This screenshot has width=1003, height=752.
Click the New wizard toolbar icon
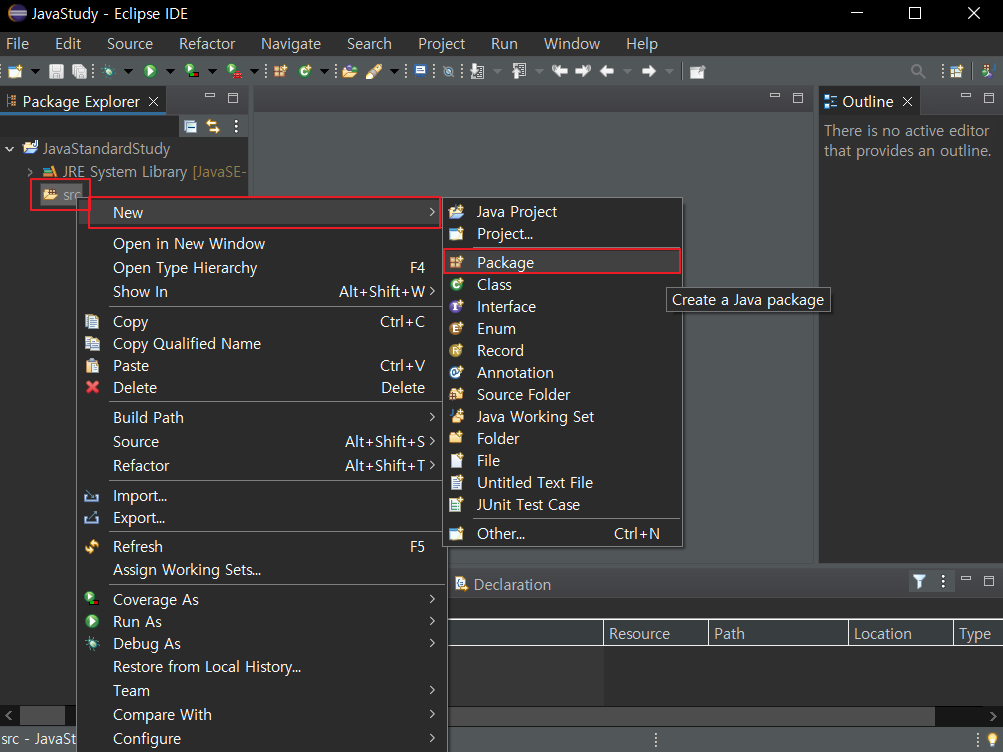(15, 72)
